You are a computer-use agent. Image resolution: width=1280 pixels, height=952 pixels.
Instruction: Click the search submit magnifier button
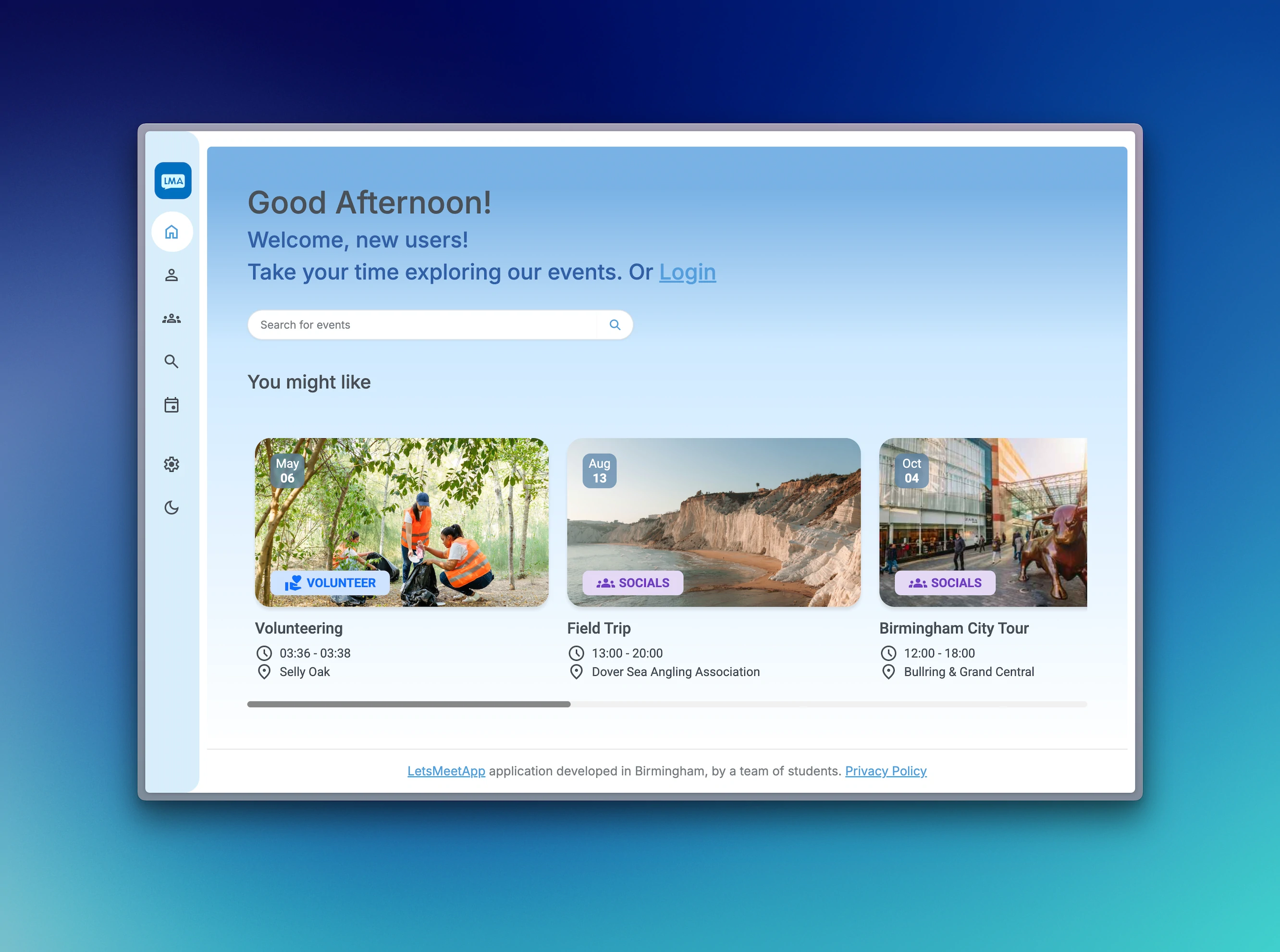point(615,325)
